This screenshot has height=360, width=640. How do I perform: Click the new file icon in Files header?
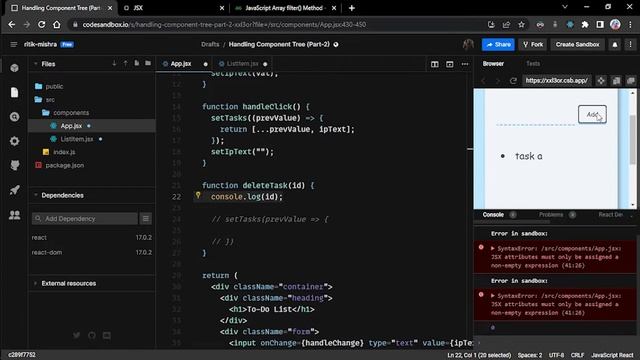(136, 63)
